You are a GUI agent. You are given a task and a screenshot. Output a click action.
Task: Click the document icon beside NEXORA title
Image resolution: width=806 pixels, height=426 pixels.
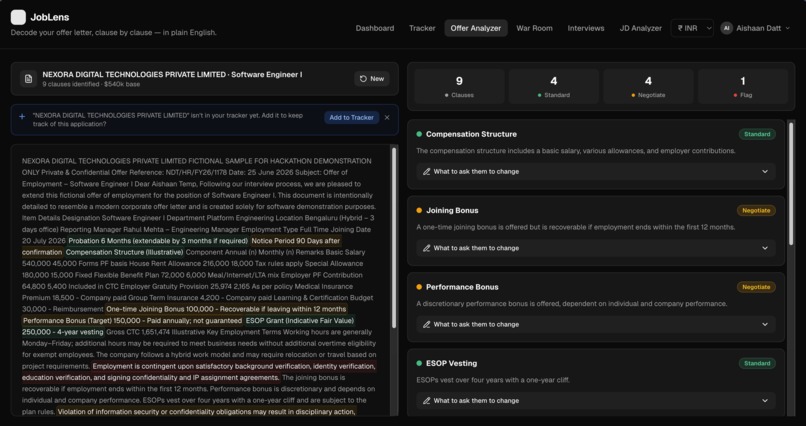(28, 79)
